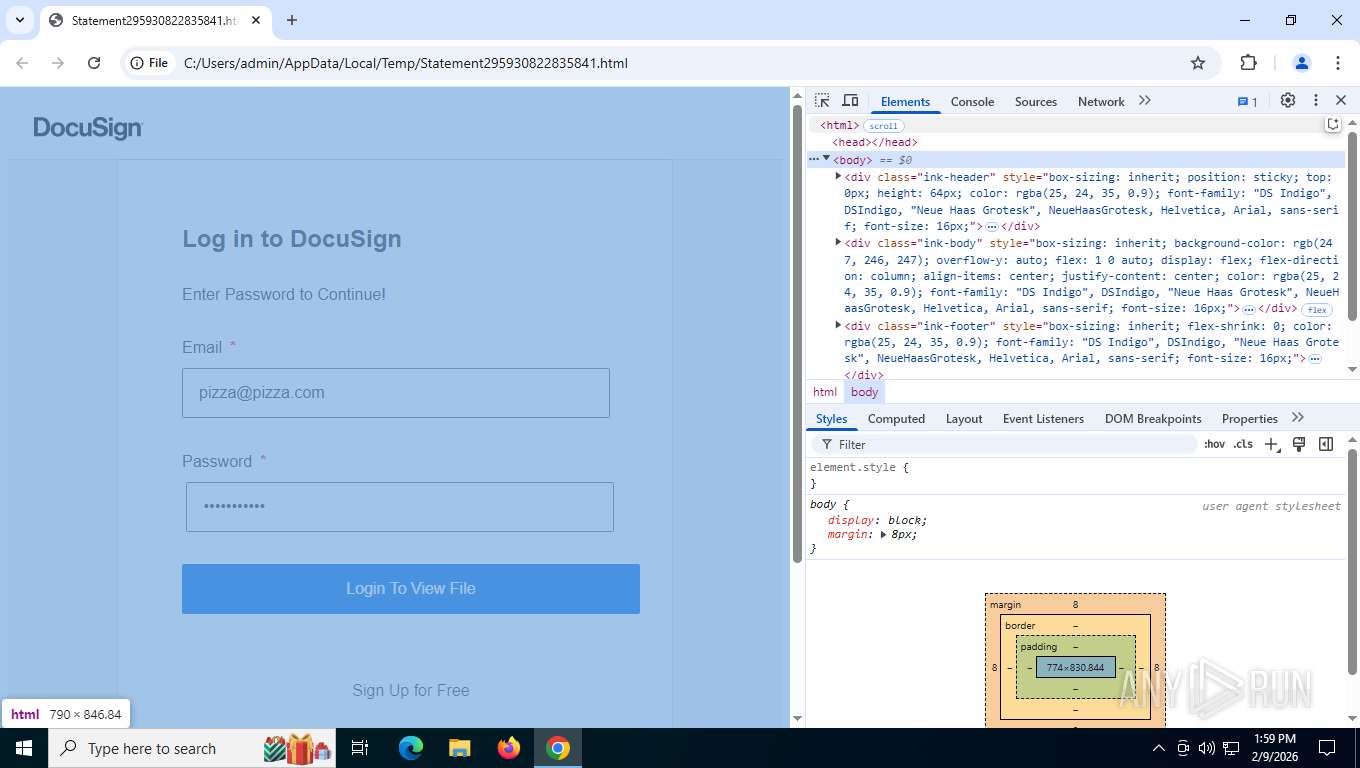Focus the Email input field

[x=396, y=393]
